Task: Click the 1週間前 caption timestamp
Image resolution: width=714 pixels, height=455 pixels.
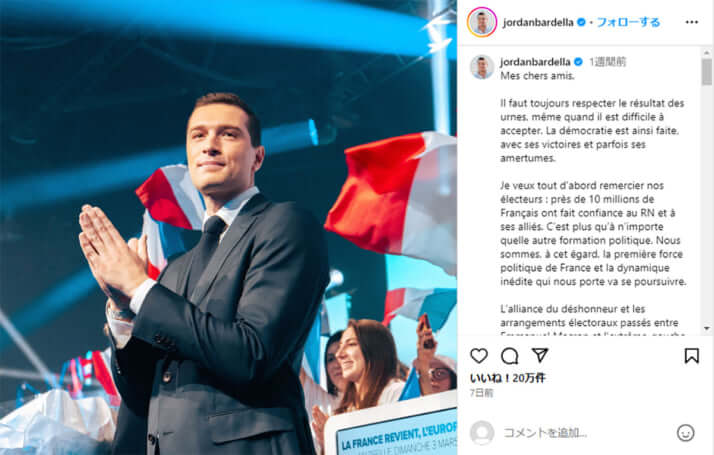Action: coord(608,62)
